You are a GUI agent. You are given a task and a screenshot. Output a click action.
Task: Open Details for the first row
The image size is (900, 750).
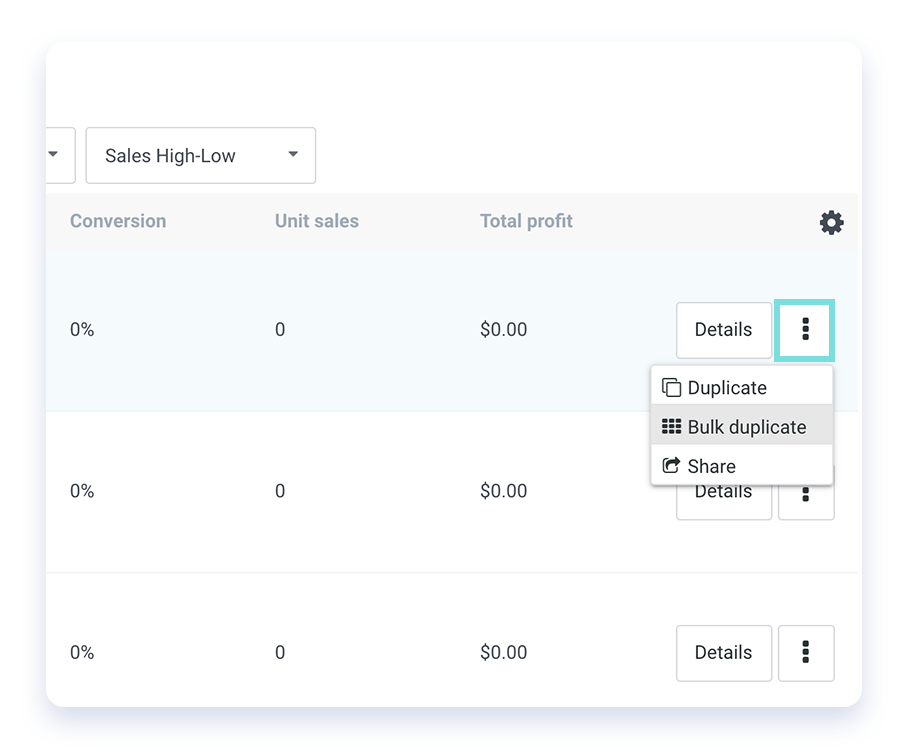click(x=724, y=330)
